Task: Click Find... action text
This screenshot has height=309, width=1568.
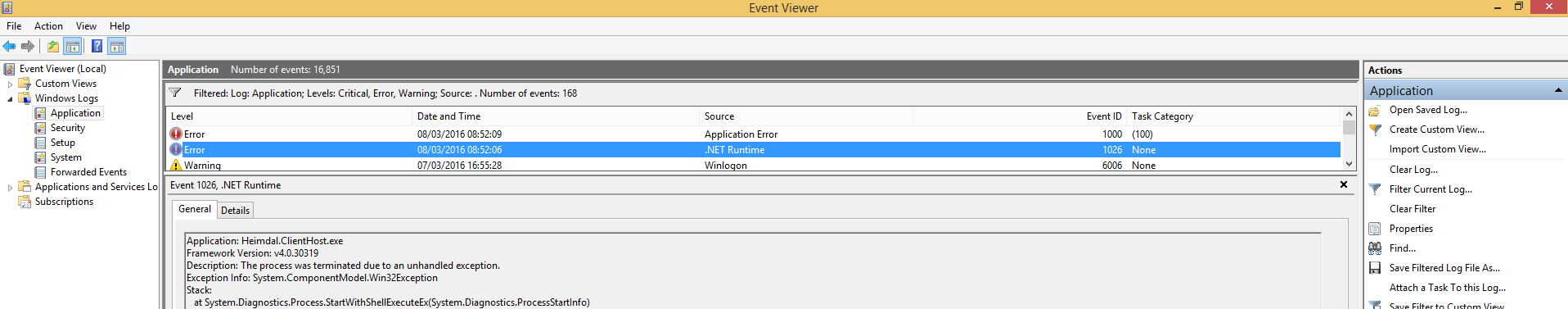Action: pos(1402,248)
